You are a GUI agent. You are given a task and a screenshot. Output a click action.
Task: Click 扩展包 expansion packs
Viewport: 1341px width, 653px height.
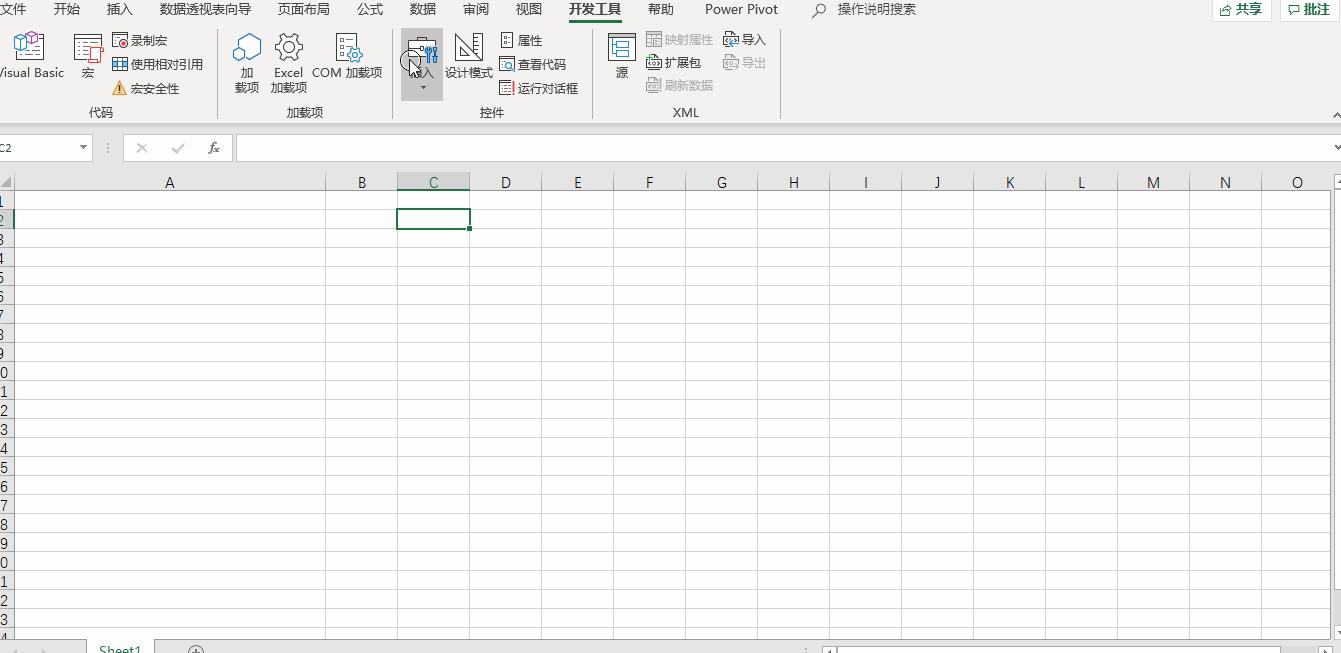[674, 63]
